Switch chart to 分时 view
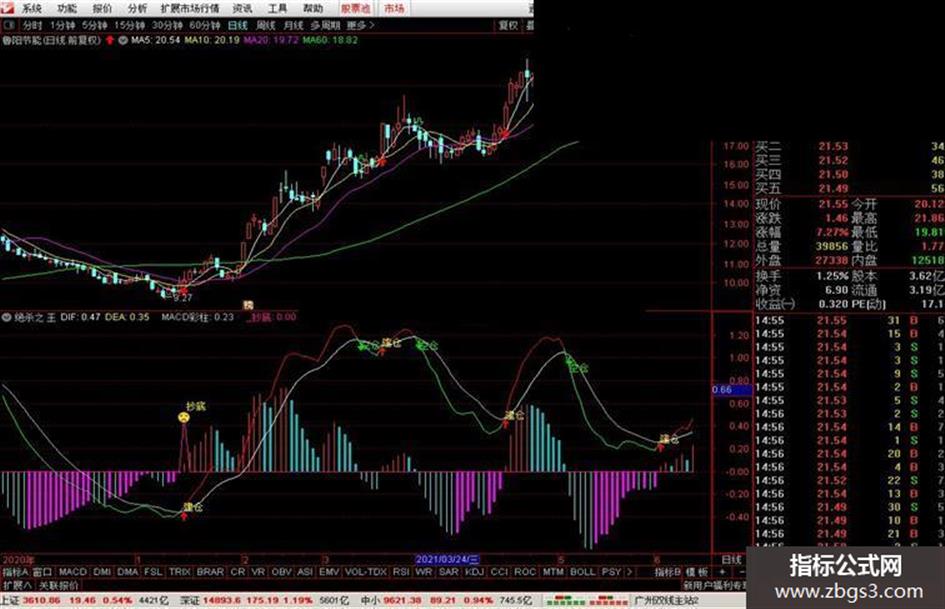 click(x=33, y=25)
